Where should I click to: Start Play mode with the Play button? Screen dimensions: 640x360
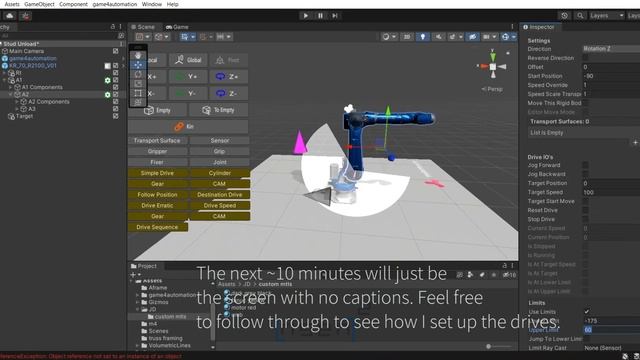(x=305, y=16)
